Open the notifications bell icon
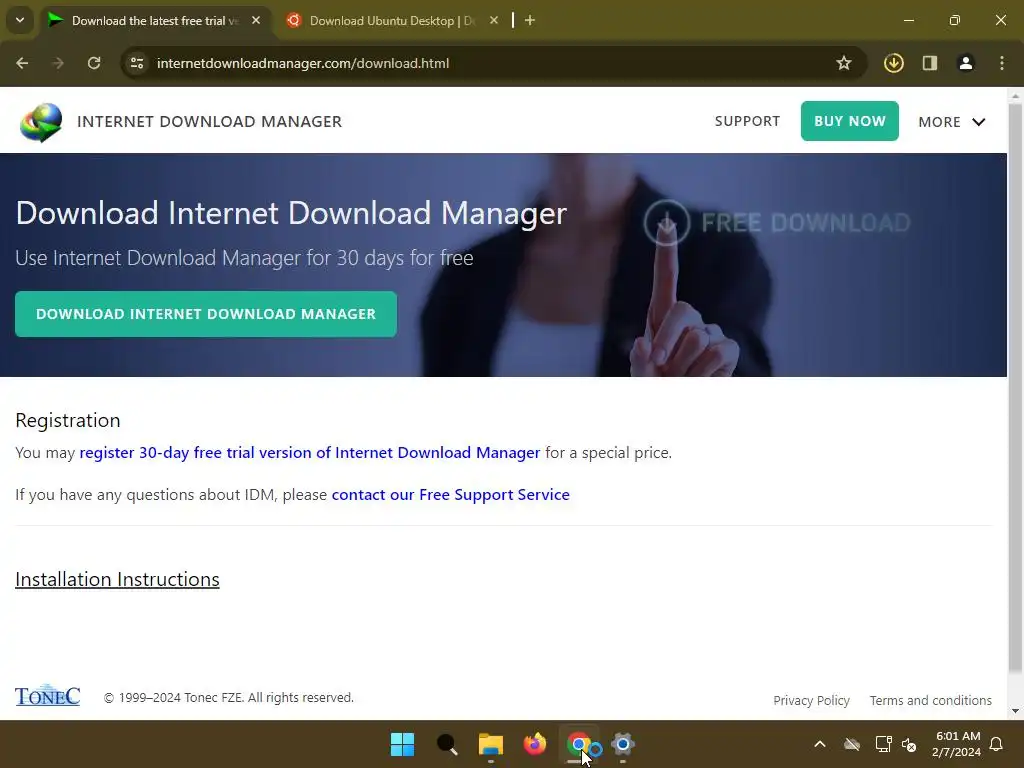 coord(997,744)
